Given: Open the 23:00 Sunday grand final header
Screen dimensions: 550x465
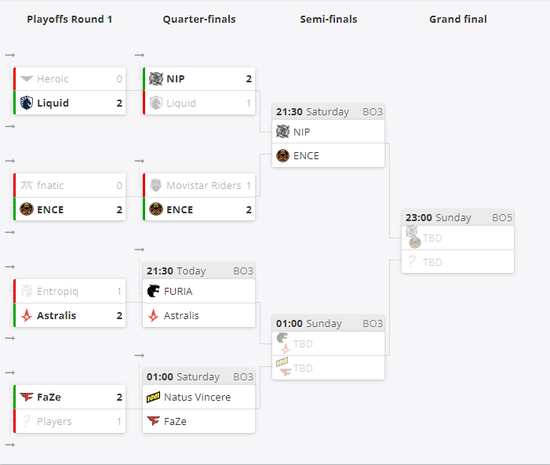Looking at the screenshot, I should pyautogui.click(x=458, y=218).
